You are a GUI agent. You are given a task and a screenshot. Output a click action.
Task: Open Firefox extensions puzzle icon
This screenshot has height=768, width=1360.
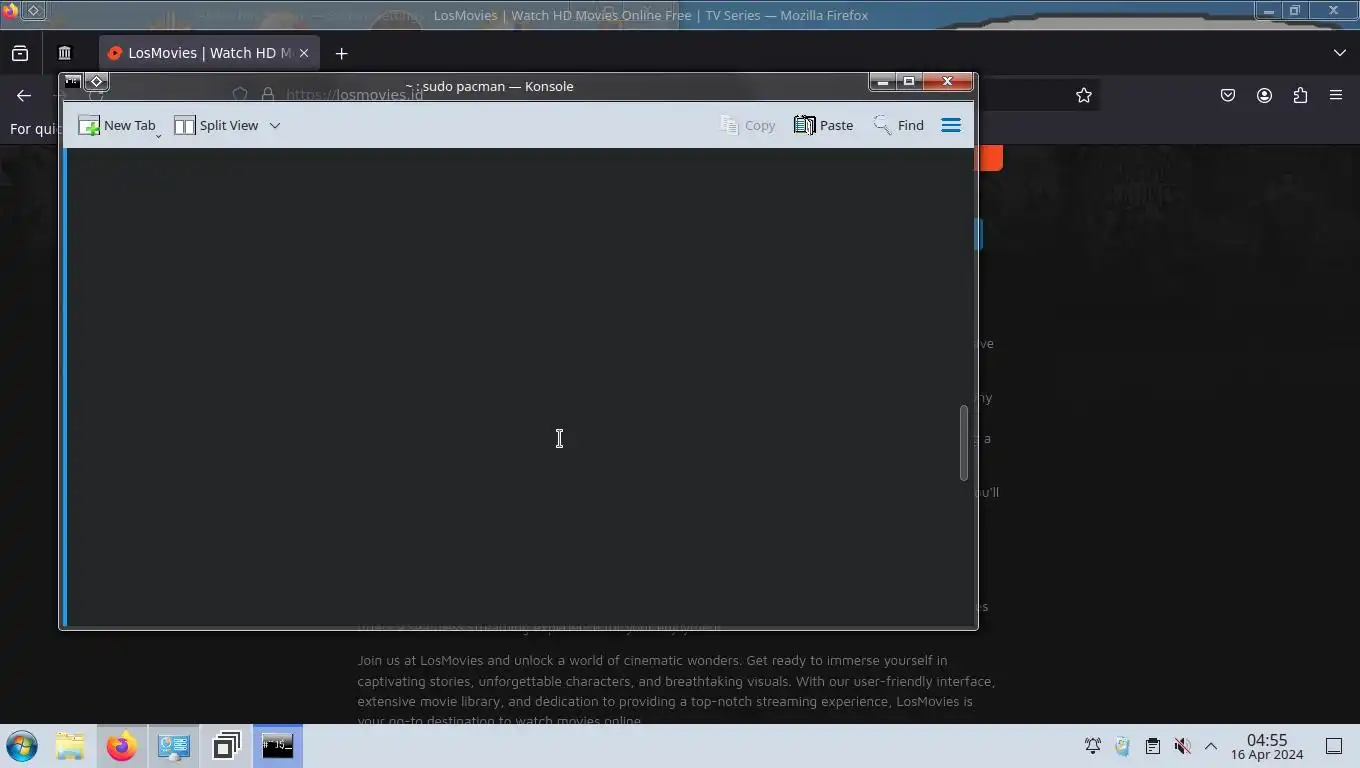tap(1300, 95)
